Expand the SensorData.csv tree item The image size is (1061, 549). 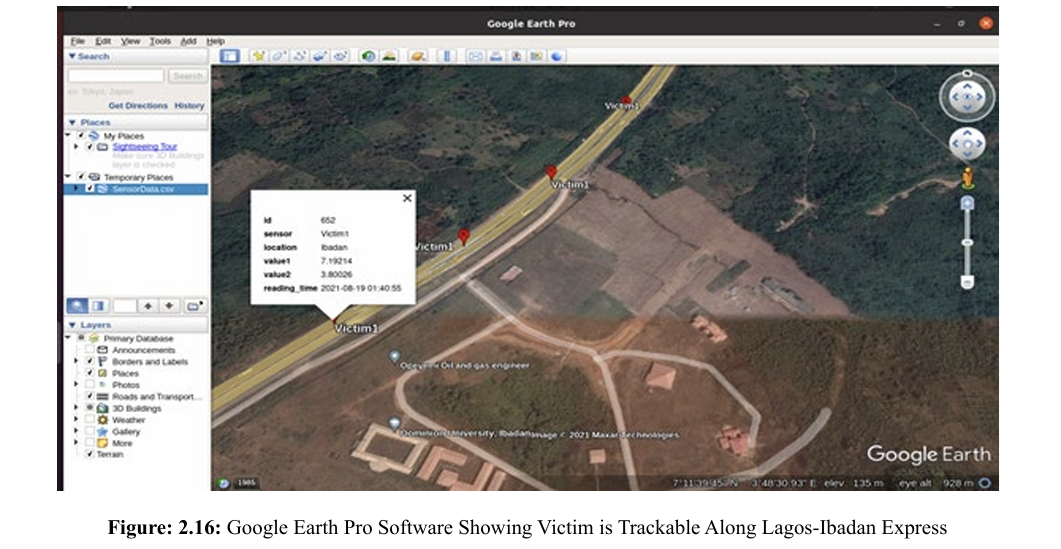click(76, 188)
